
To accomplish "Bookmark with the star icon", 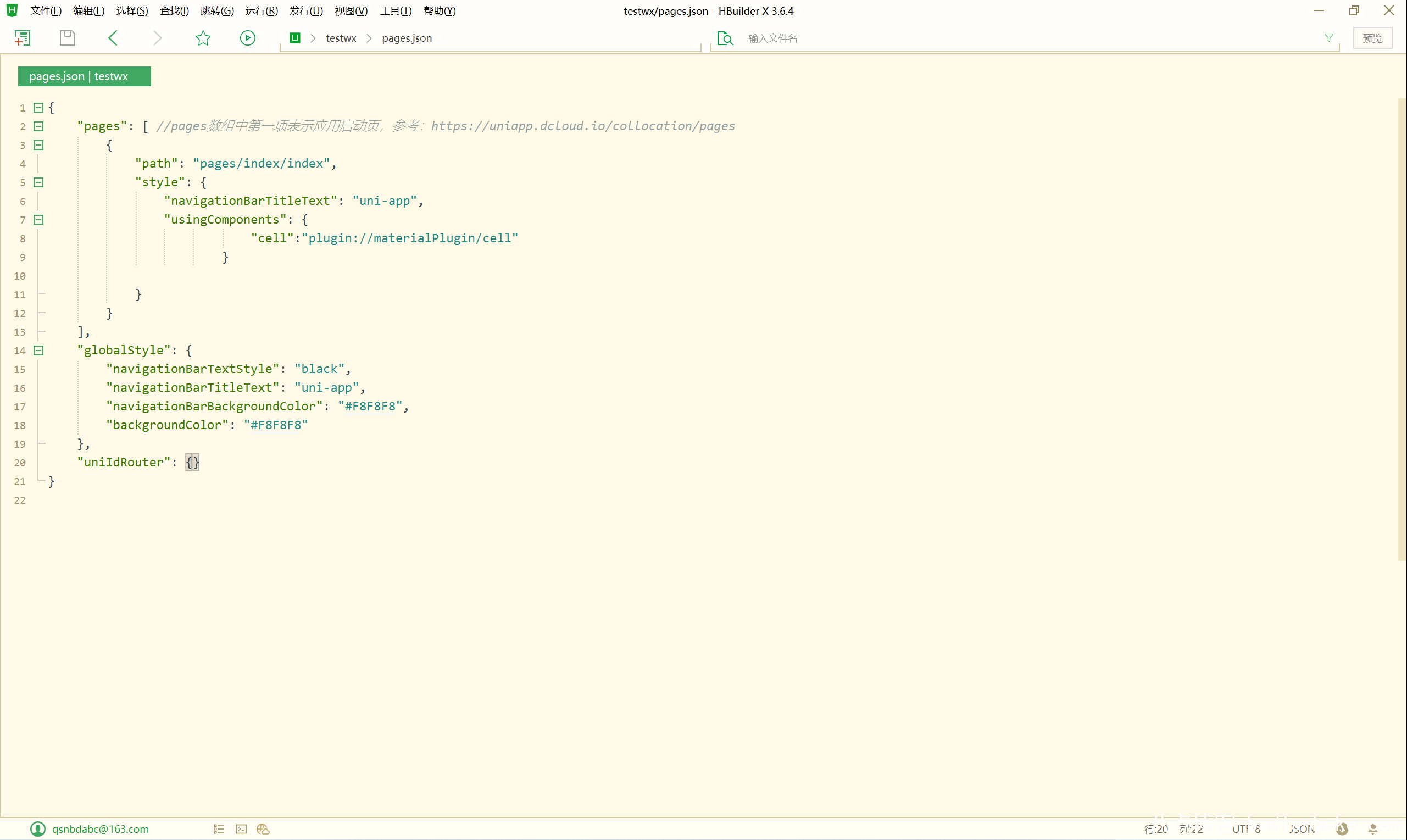I will [203, 38].
